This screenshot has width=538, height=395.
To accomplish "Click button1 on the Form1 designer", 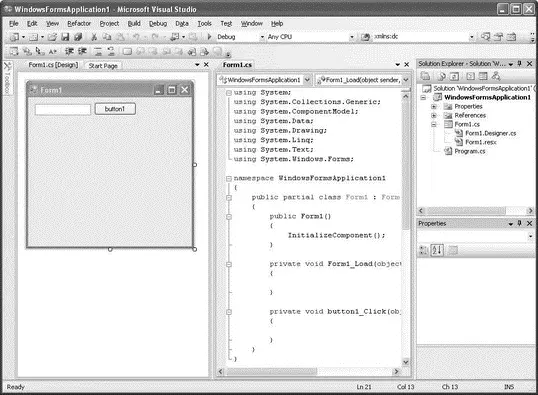I will [115, 109].
